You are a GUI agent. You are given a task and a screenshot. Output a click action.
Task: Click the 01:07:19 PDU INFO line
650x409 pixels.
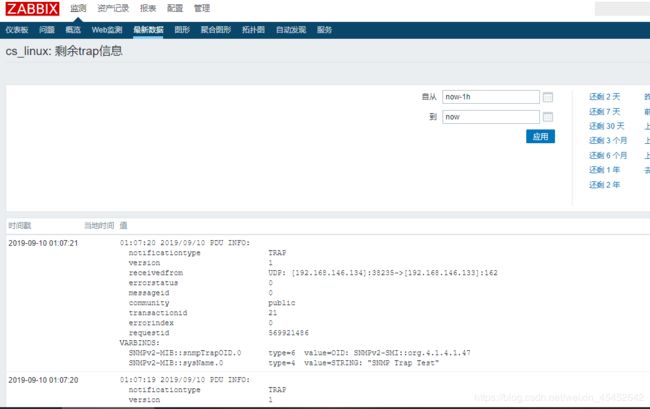(185, 380)
